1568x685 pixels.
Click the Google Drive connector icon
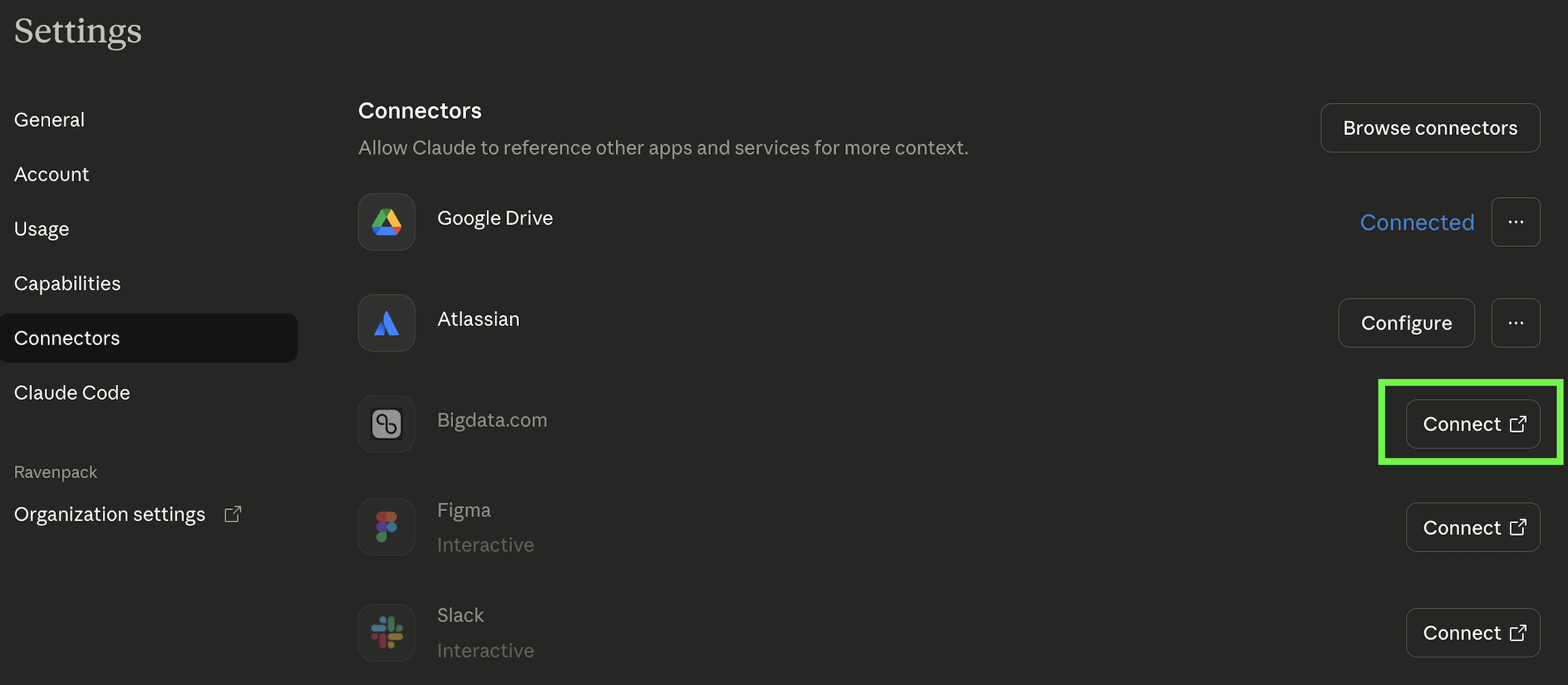[386, 222]
